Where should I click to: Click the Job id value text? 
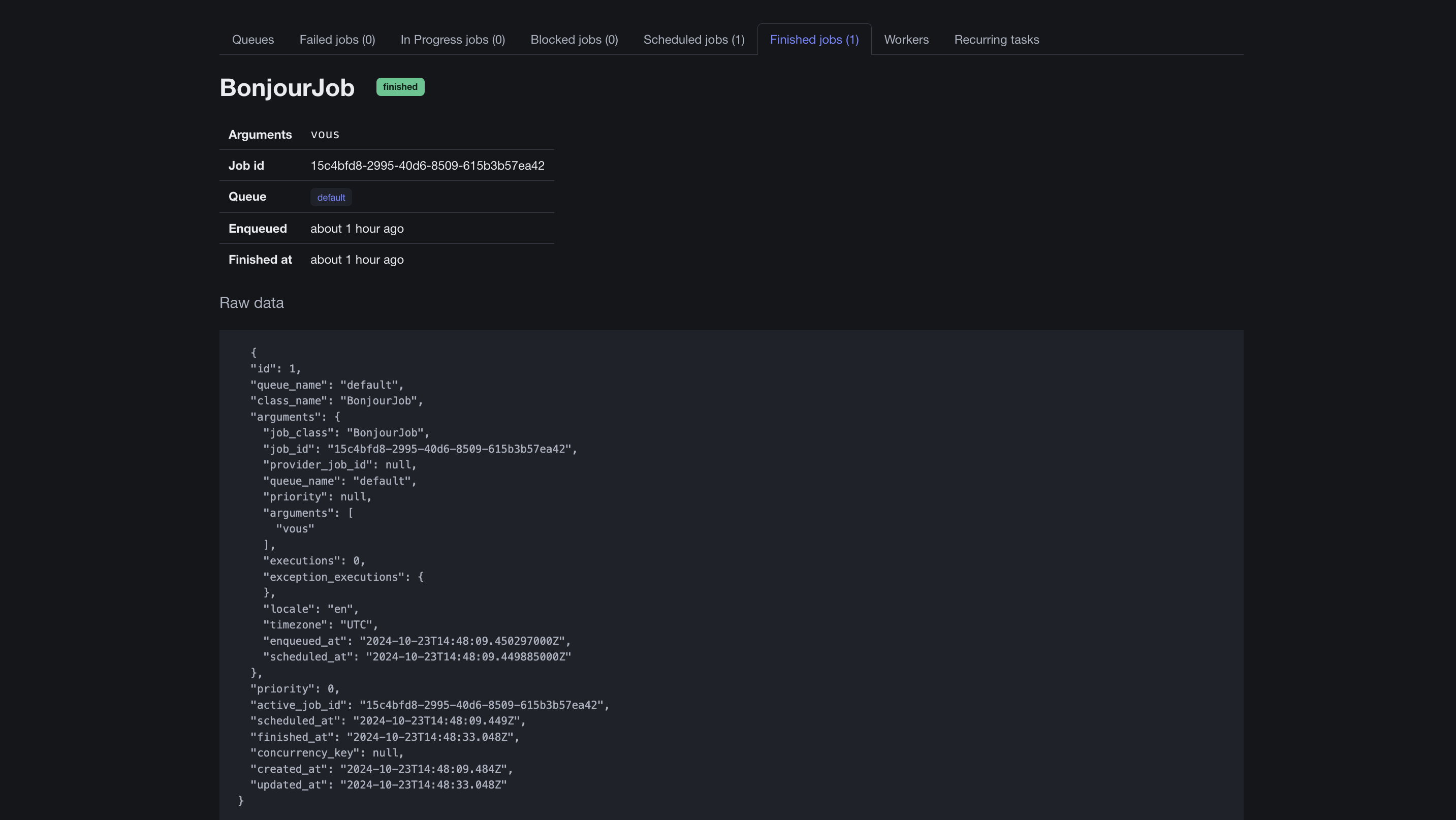pos(427,166)
